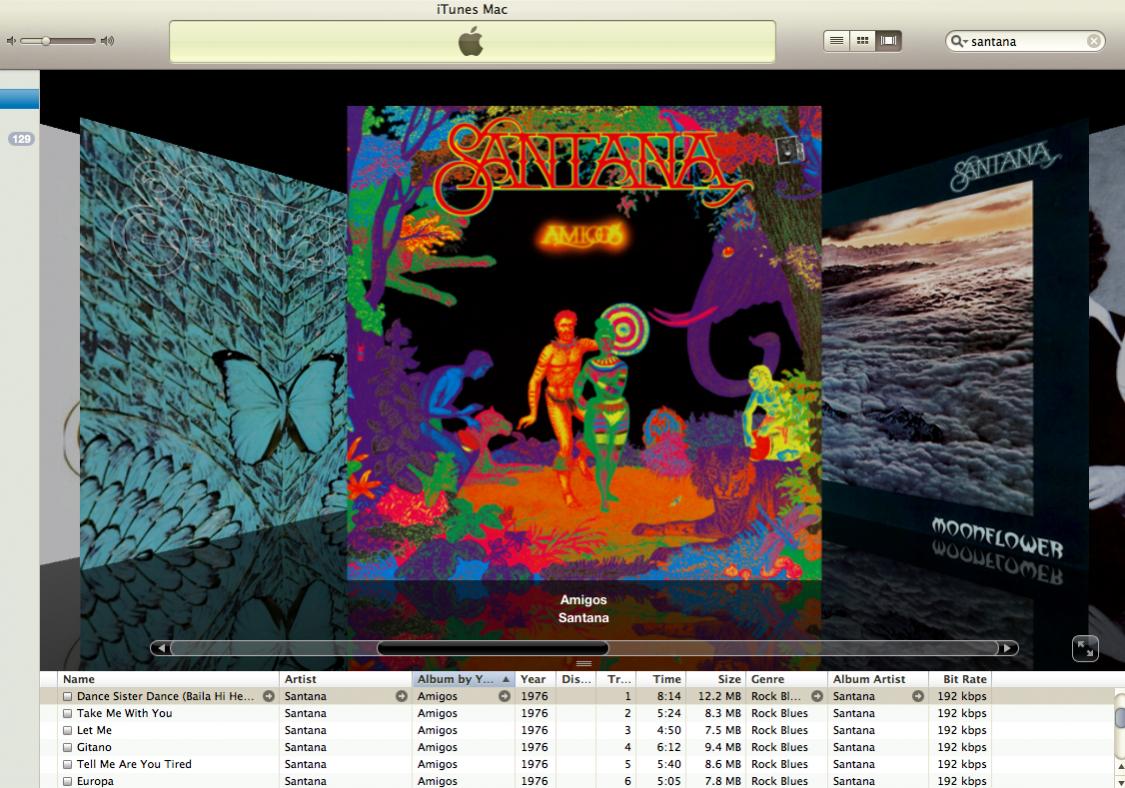Click the Apple logo status display

point(471,42)
